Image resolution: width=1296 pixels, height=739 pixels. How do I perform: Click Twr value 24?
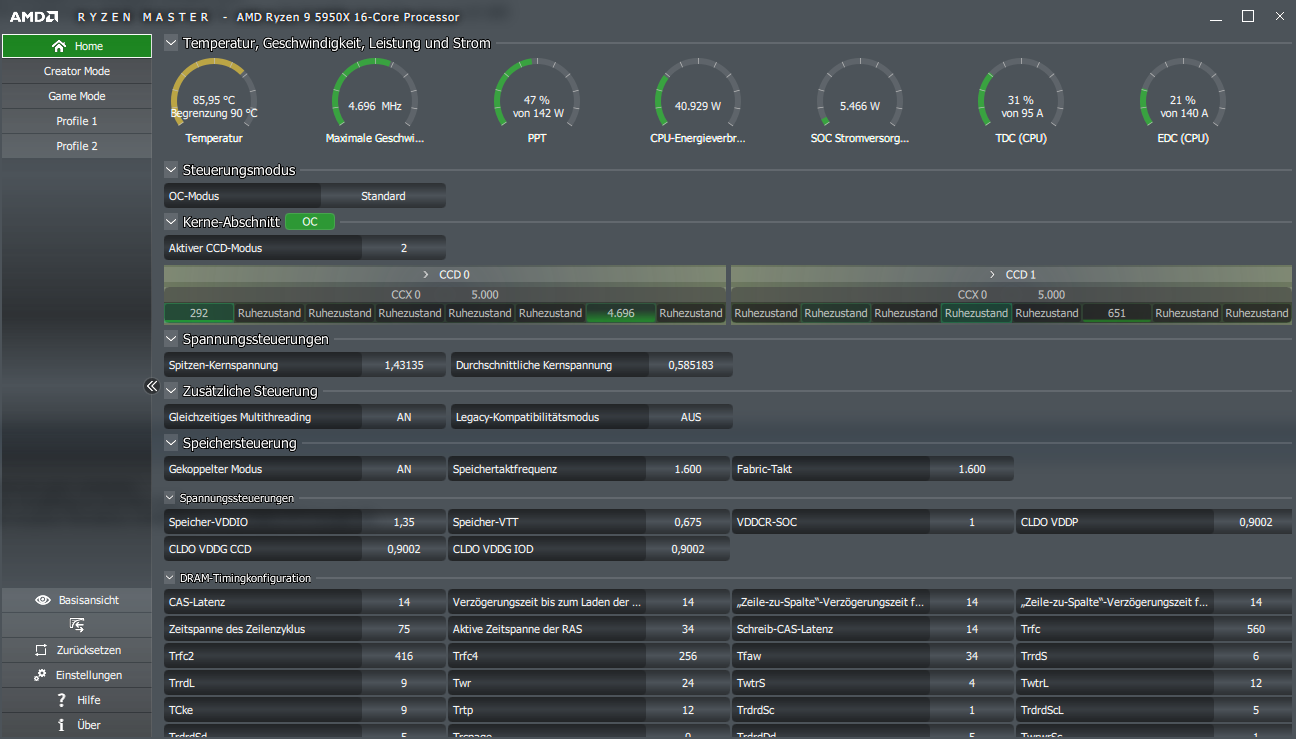pyautogui.click(x=688, y=683)
